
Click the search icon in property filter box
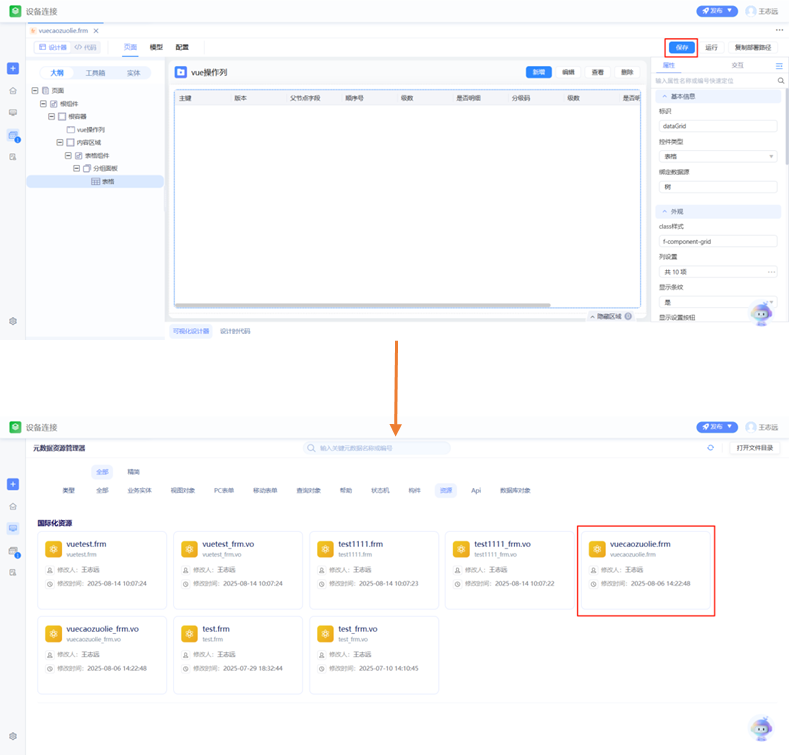[x=780, y=81]
